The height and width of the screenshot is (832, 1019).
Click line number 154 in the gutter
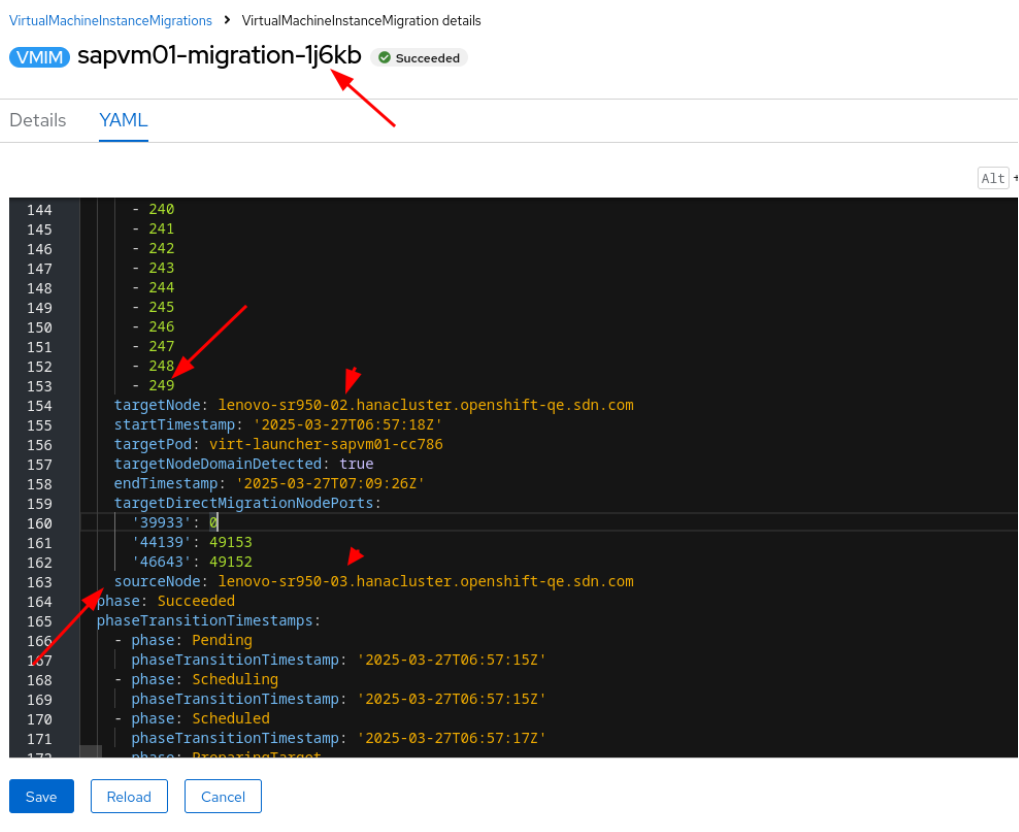coord(40,406)
